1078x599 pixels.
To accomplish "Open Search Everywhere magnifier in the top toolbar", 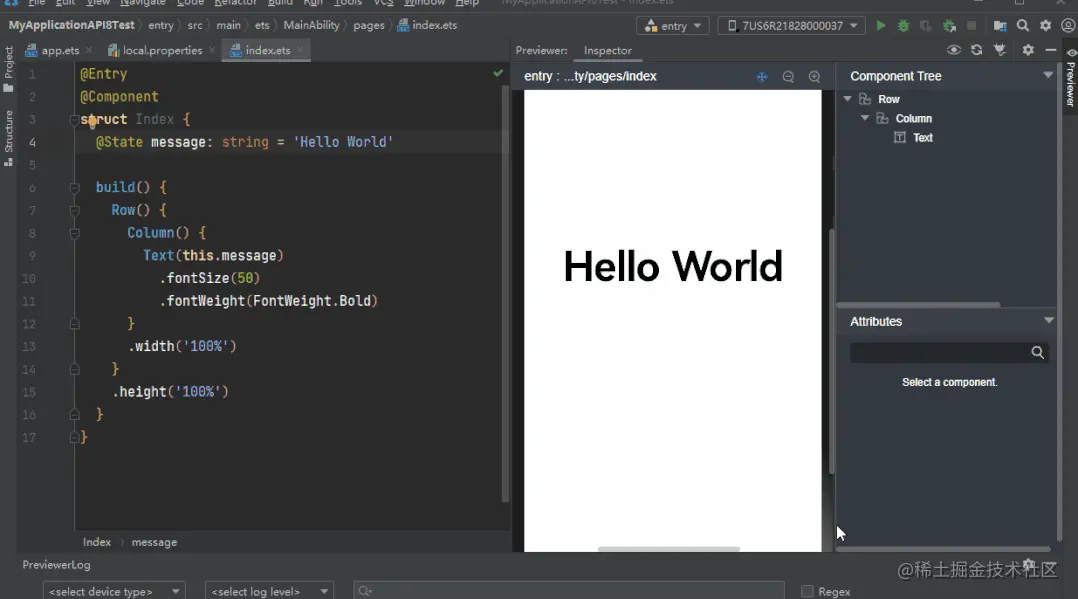I will [1022, 26].
